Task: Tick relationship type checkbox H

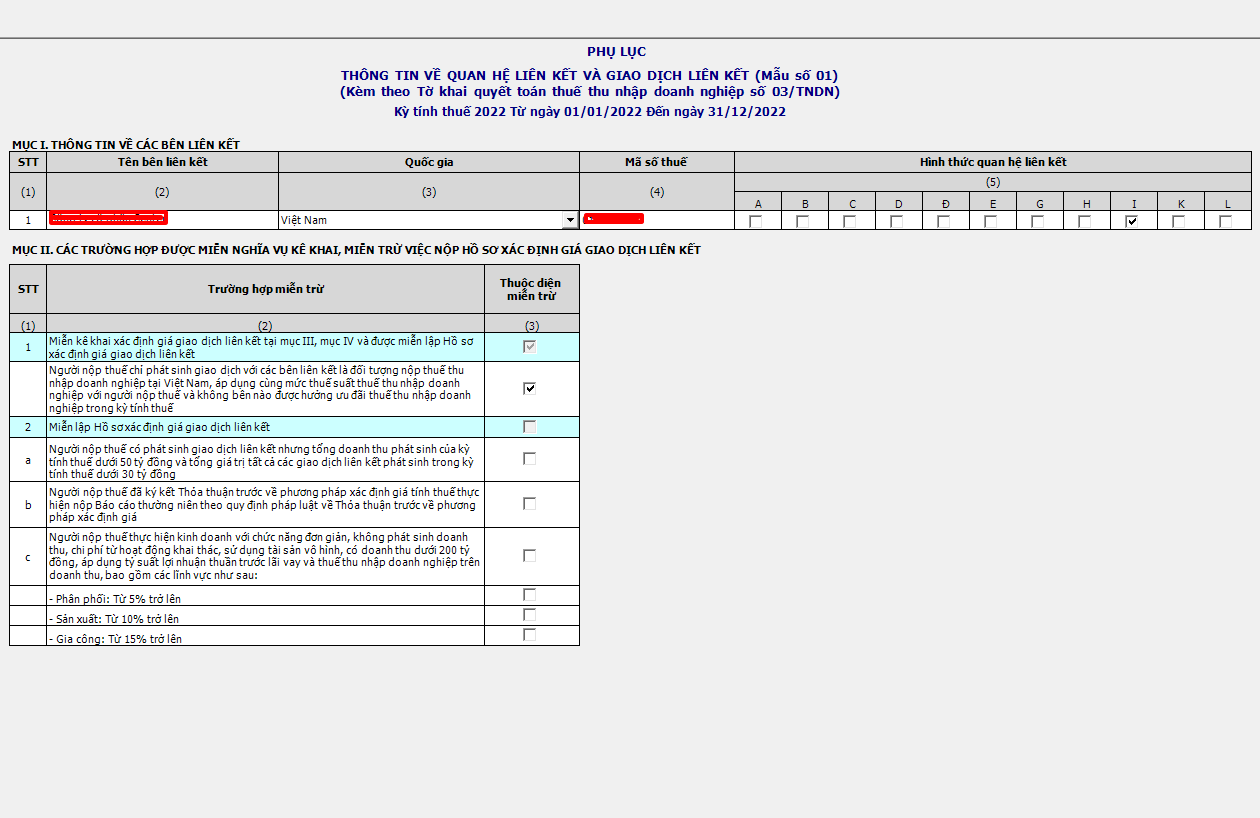Action: pos(1085,222)
